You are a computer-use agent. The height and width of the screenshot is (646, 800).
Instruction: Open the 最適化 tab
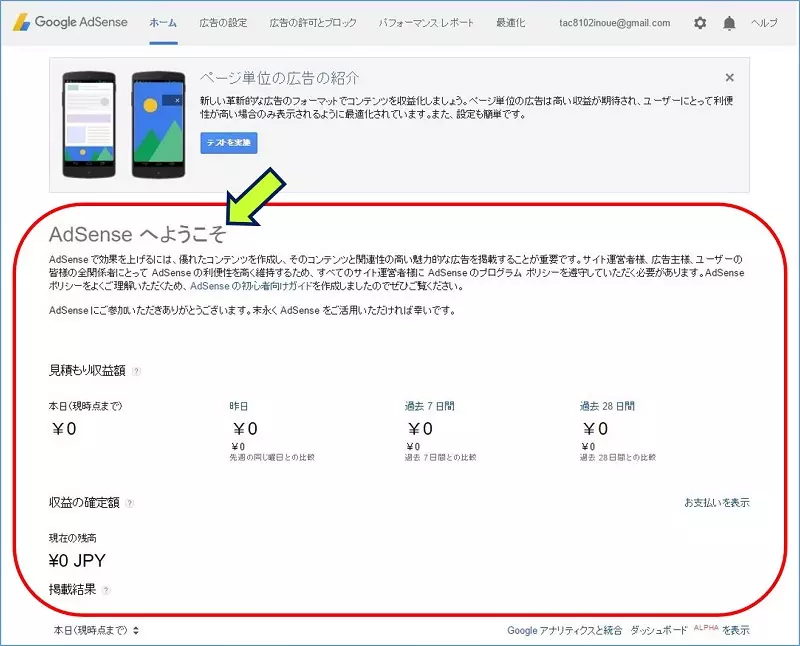[510, 23]
